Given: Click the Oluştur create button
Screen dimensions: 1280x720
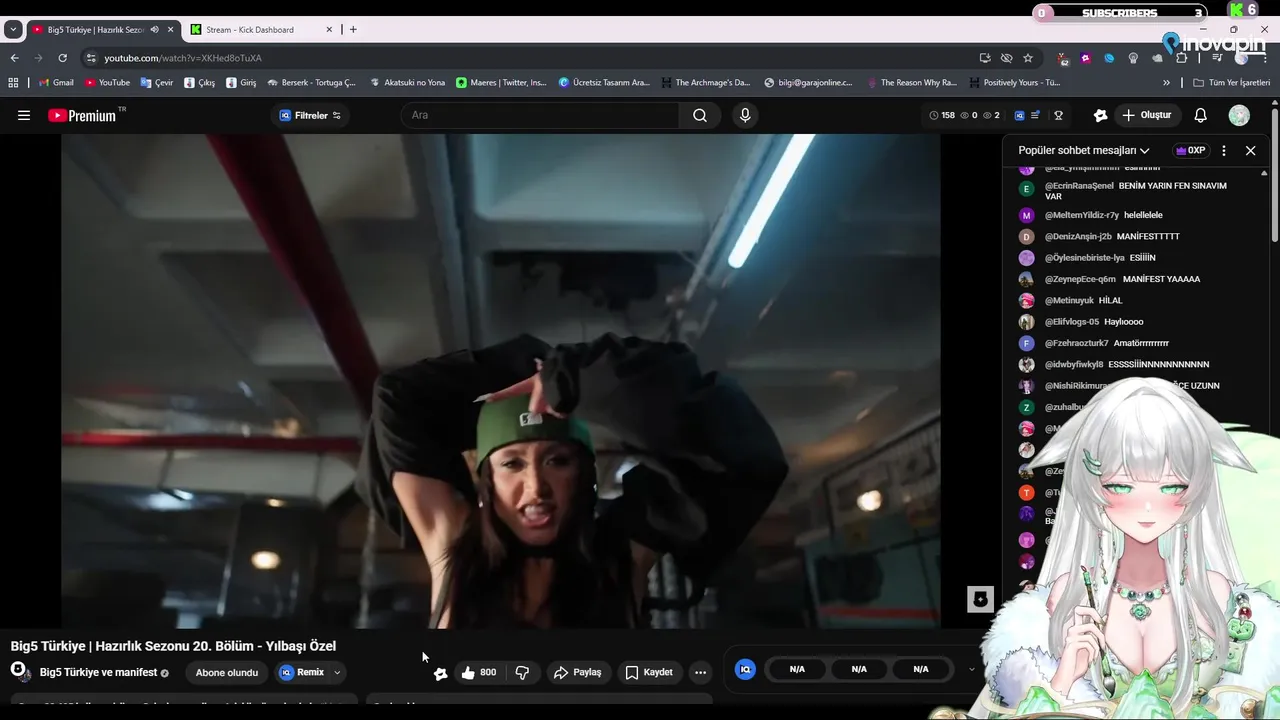Looking at the screenshot, I should [1146, 115].
